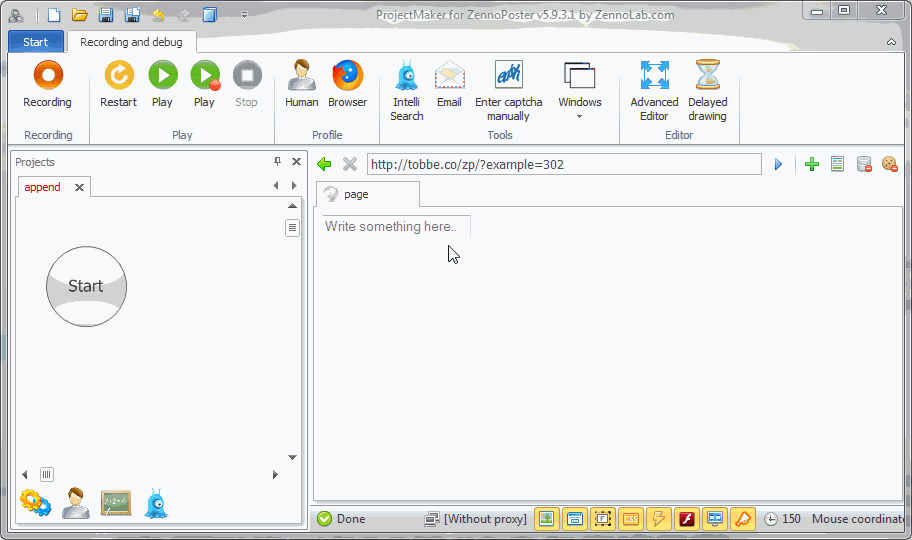Screen dimensions: 912x540
Task: Expand the quick access toolbar customize arrow
Action: click(x=244, y=15)
